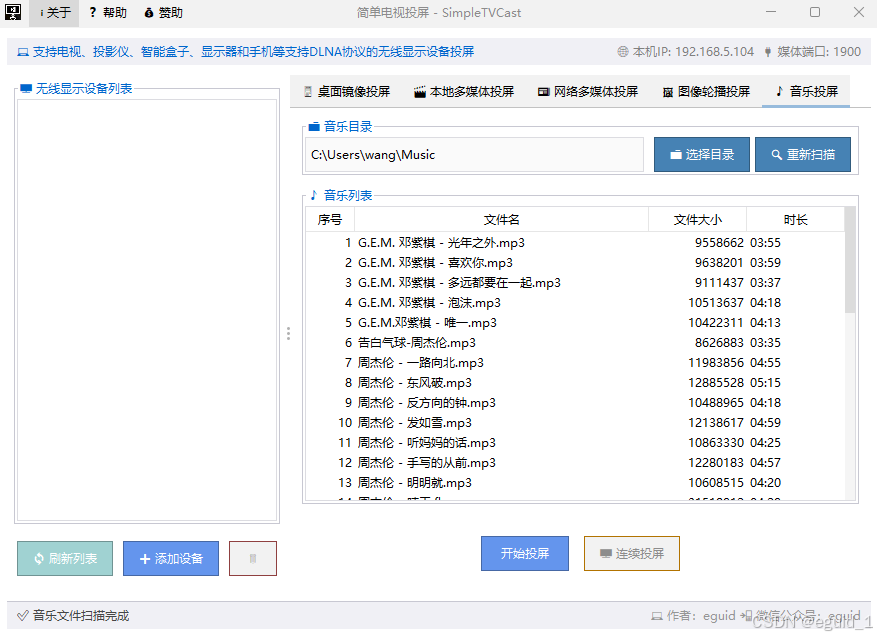Sort by the 序号 column header

(330, 220)
